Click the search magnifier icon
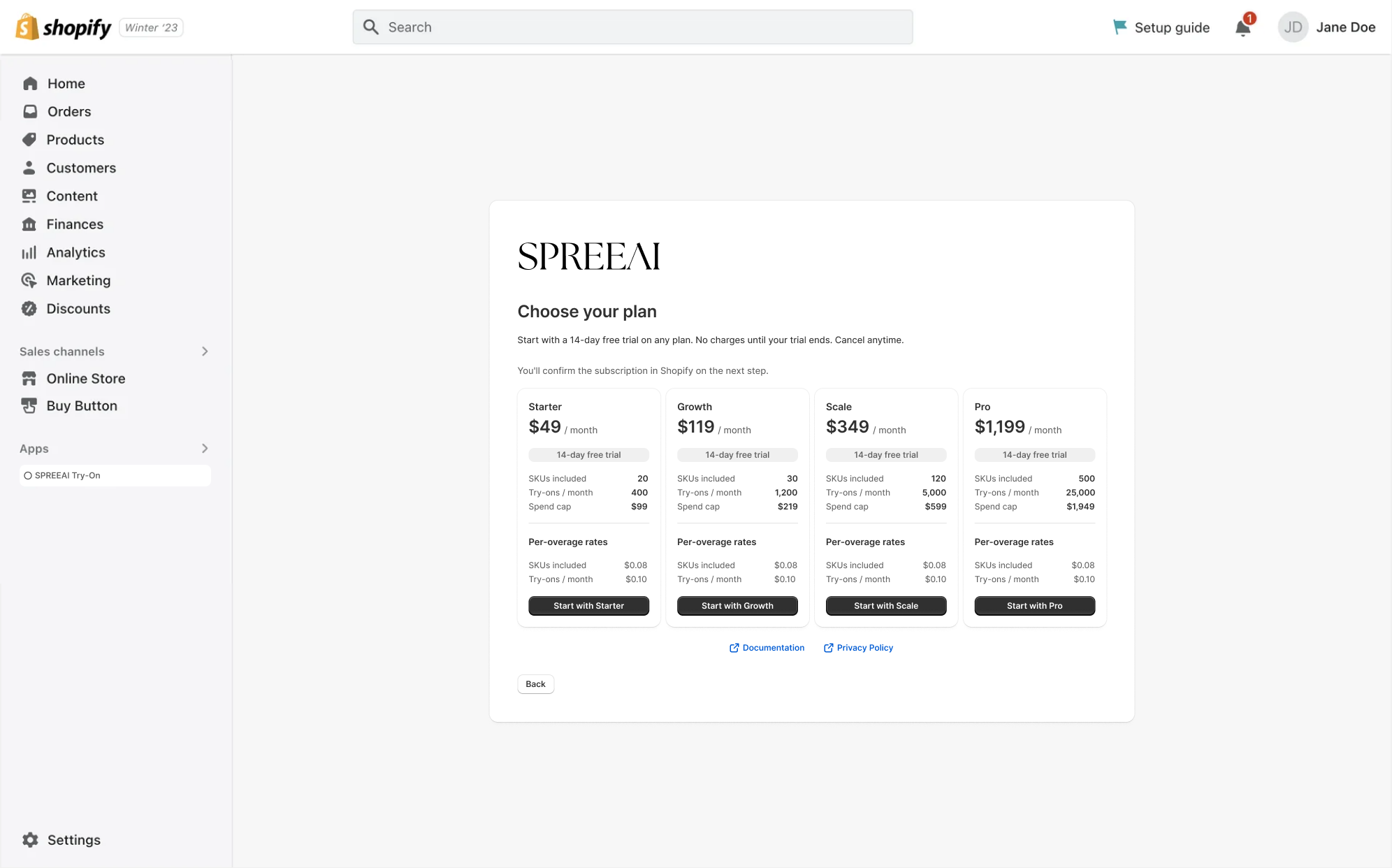1392x868 pixels. click(371, 27)
